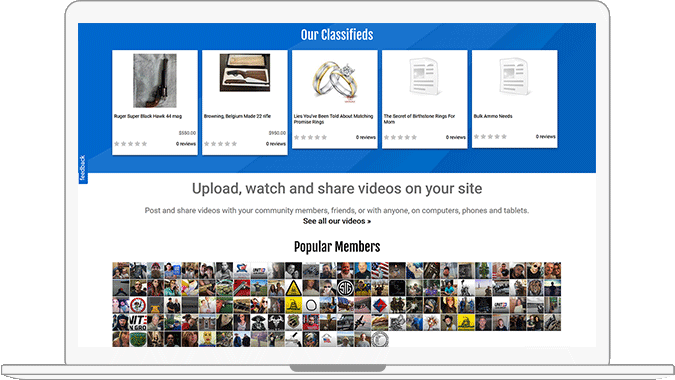Open the yellow warning triangle member avatar
Image resolution: width=675 pixels, height=380 pixels.
(293, 288)
